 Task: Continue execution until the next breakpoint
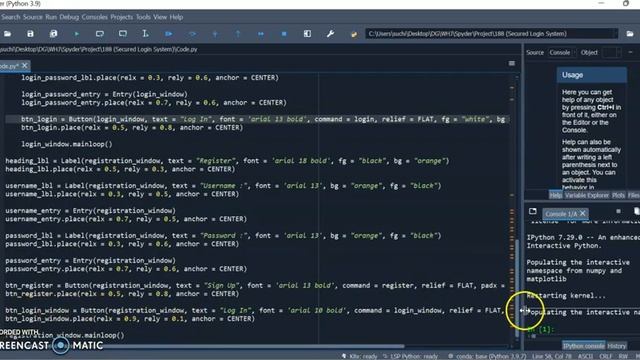(261, 34)
